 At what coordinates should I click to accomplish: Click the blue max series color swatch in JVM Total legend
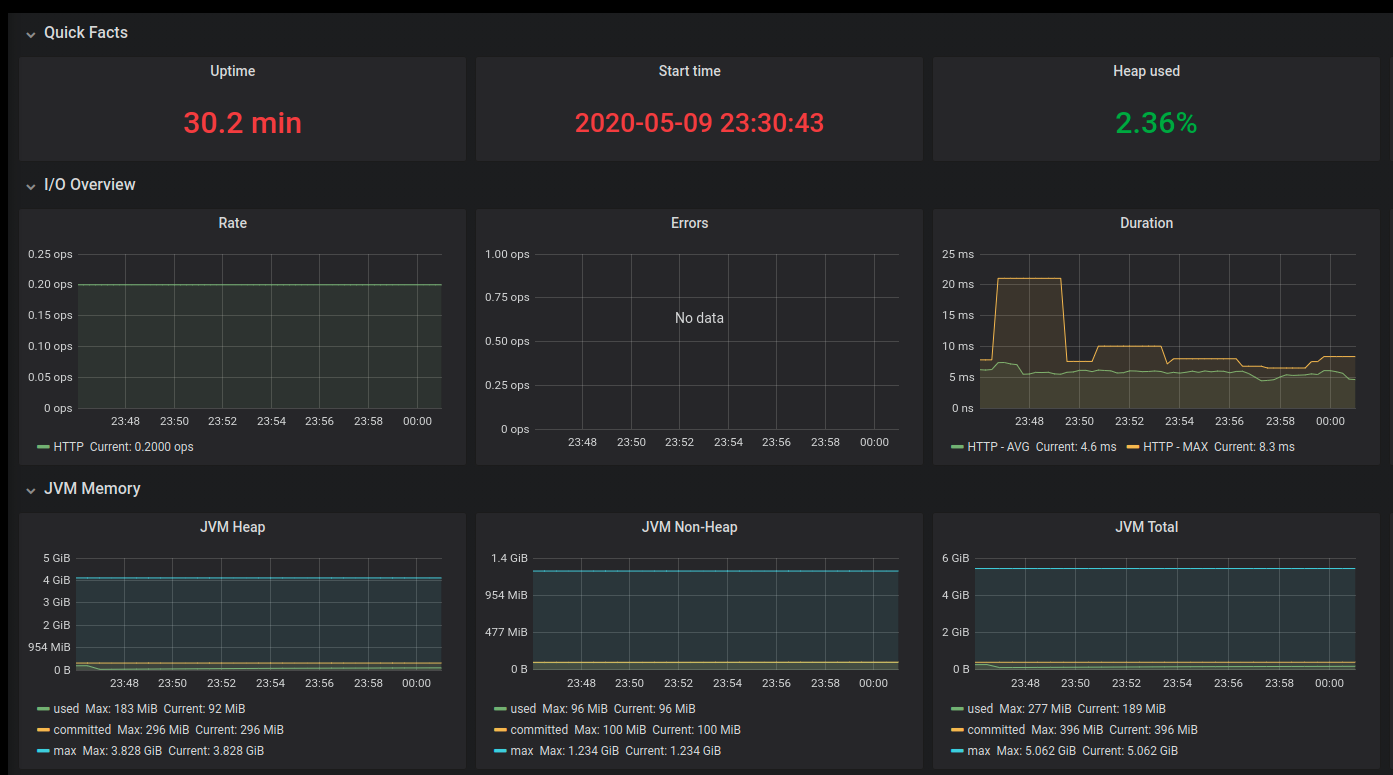(958, 751)
